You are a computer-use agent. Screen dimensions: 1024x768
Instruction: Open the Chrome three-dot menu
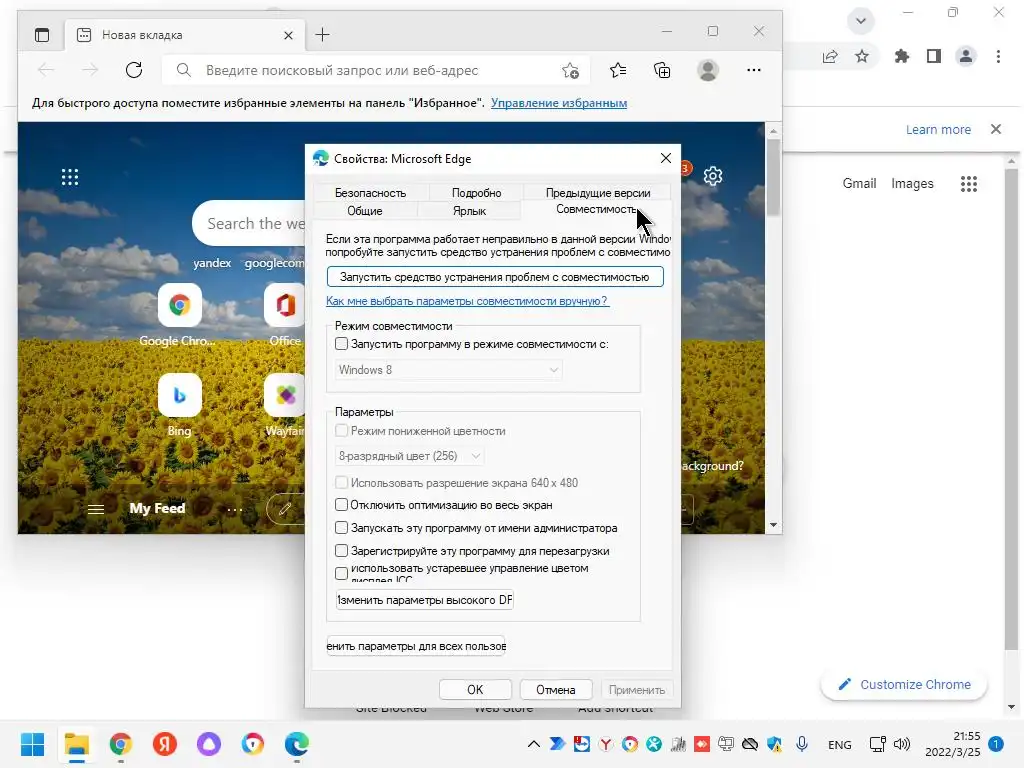coord(998,56)
